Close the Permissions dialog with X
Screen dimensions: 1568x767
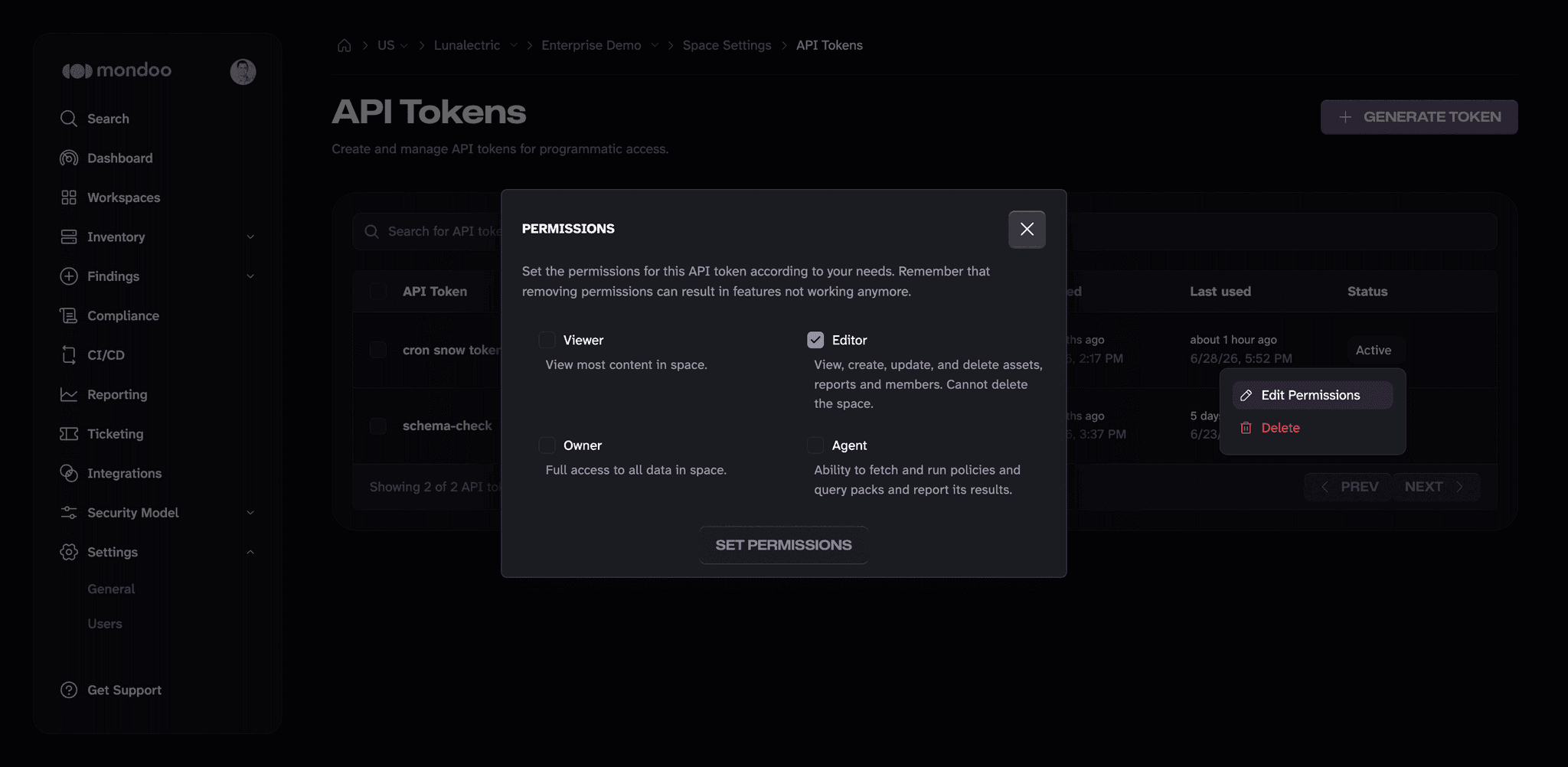pos(1027,230)
